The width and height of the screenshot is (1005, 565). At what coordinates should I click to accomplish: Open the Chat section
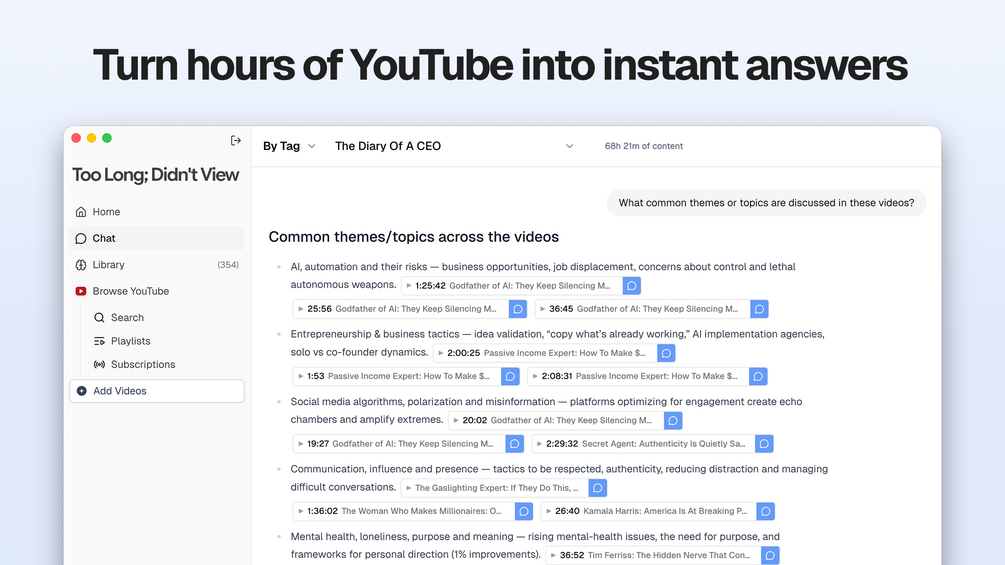pyautogui.click(x=156, y=238)
